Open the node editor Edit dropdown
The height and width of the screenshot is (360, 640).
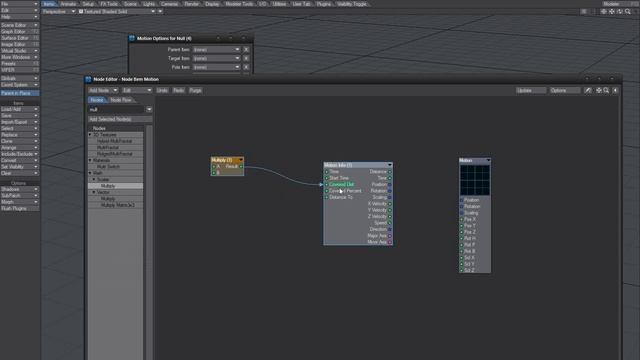pos(137,90)
